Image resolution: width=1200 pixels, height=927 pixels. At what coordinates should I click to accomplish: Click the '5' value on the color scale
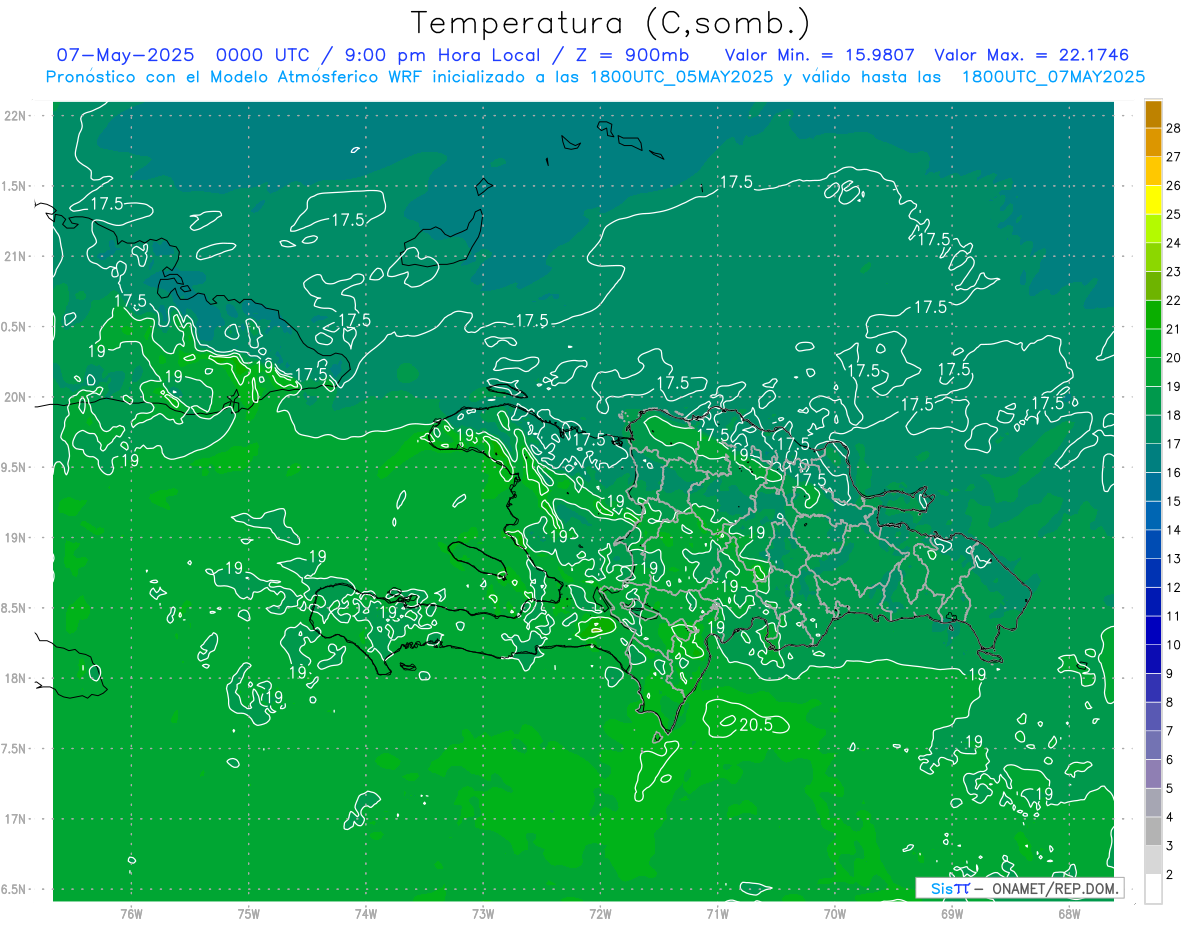(1170, 788)
